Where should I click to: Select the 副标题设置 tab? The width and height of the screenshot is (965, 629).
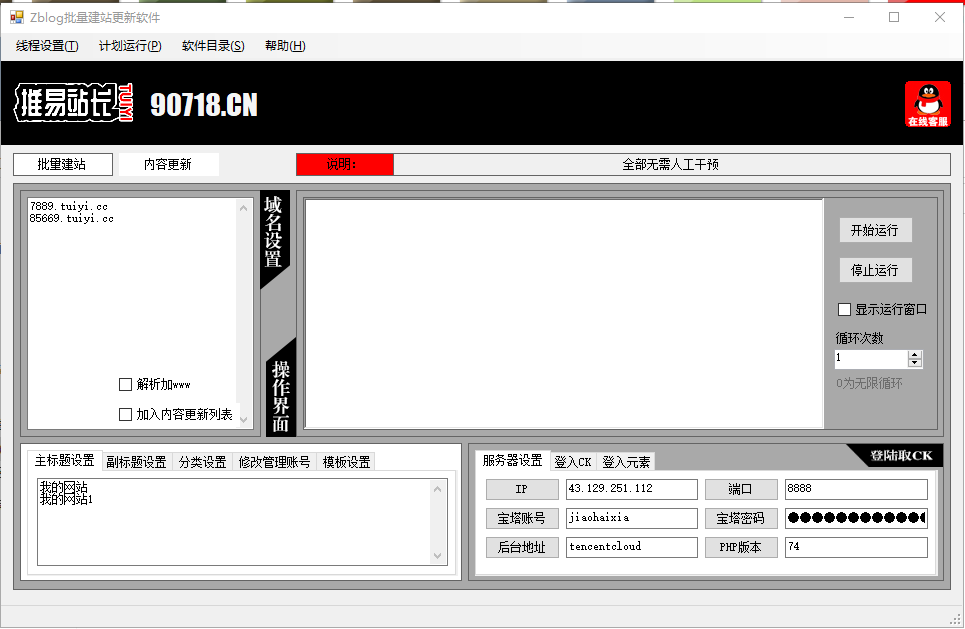coord(137,462)
